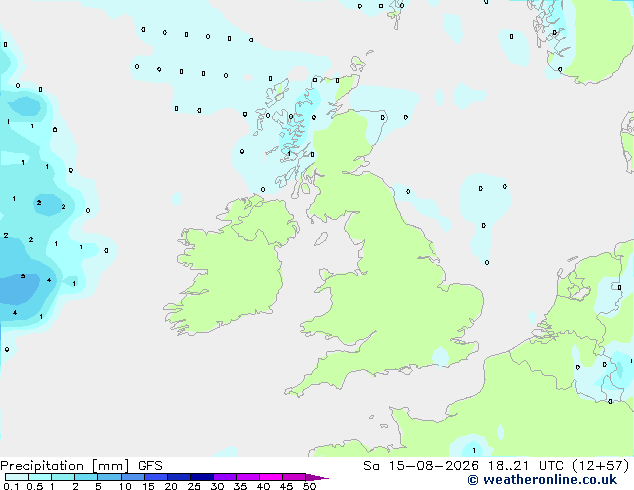Select the 5–10 mm legend color swatch

[x=109, y=477]
